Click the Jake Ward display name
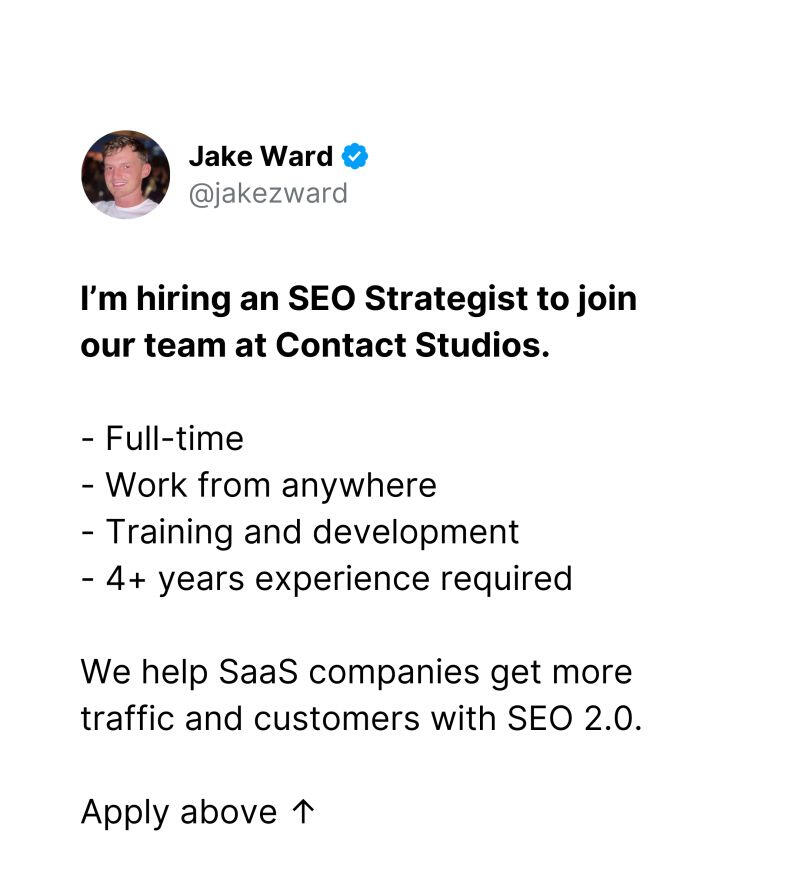Viewport: 800px width, 883px height. (261, 157)
